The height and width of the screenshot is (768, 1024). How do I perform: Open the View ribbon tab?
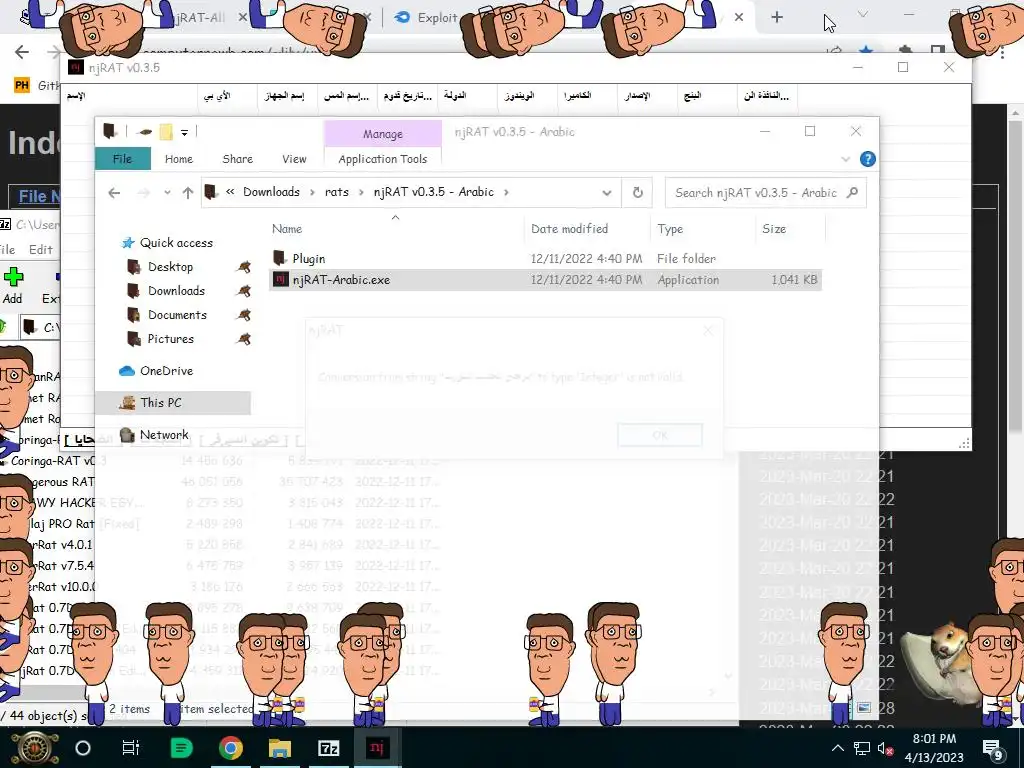tap(294, 159)
